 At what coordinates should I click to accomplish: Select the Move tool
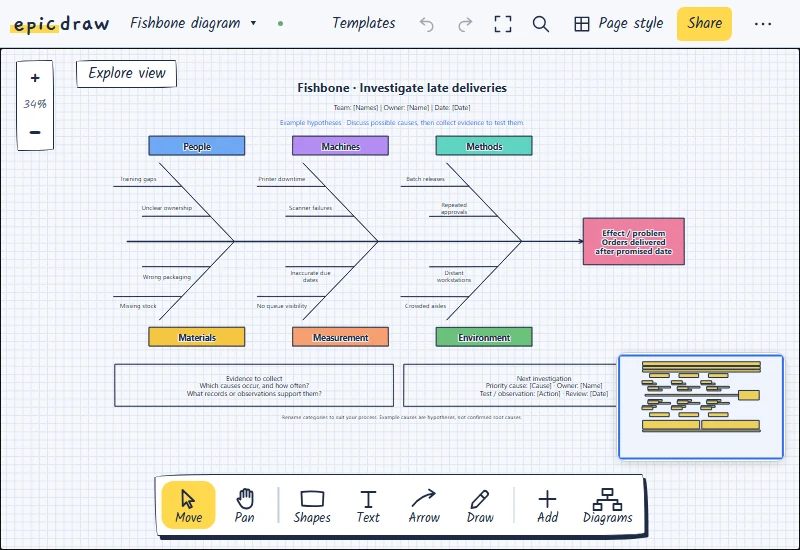pyautogui.click(x=188, y=505)
